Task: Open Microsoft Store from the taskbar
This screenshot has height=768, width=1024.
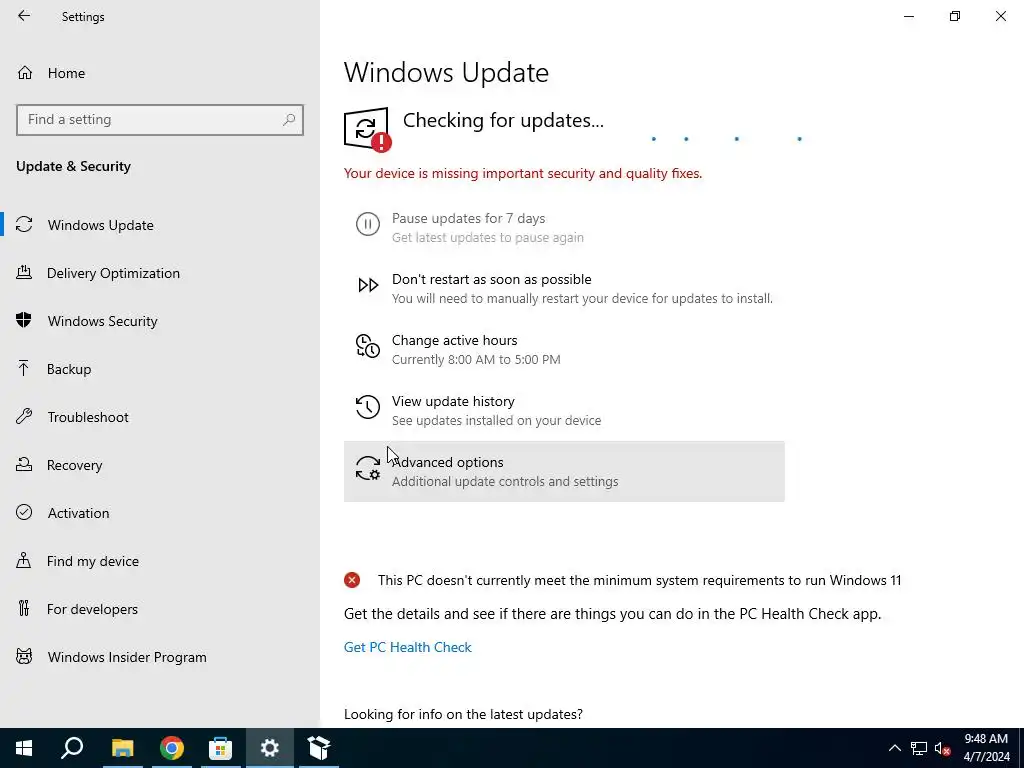Action: pyautogui.click(x=221, y=748)
